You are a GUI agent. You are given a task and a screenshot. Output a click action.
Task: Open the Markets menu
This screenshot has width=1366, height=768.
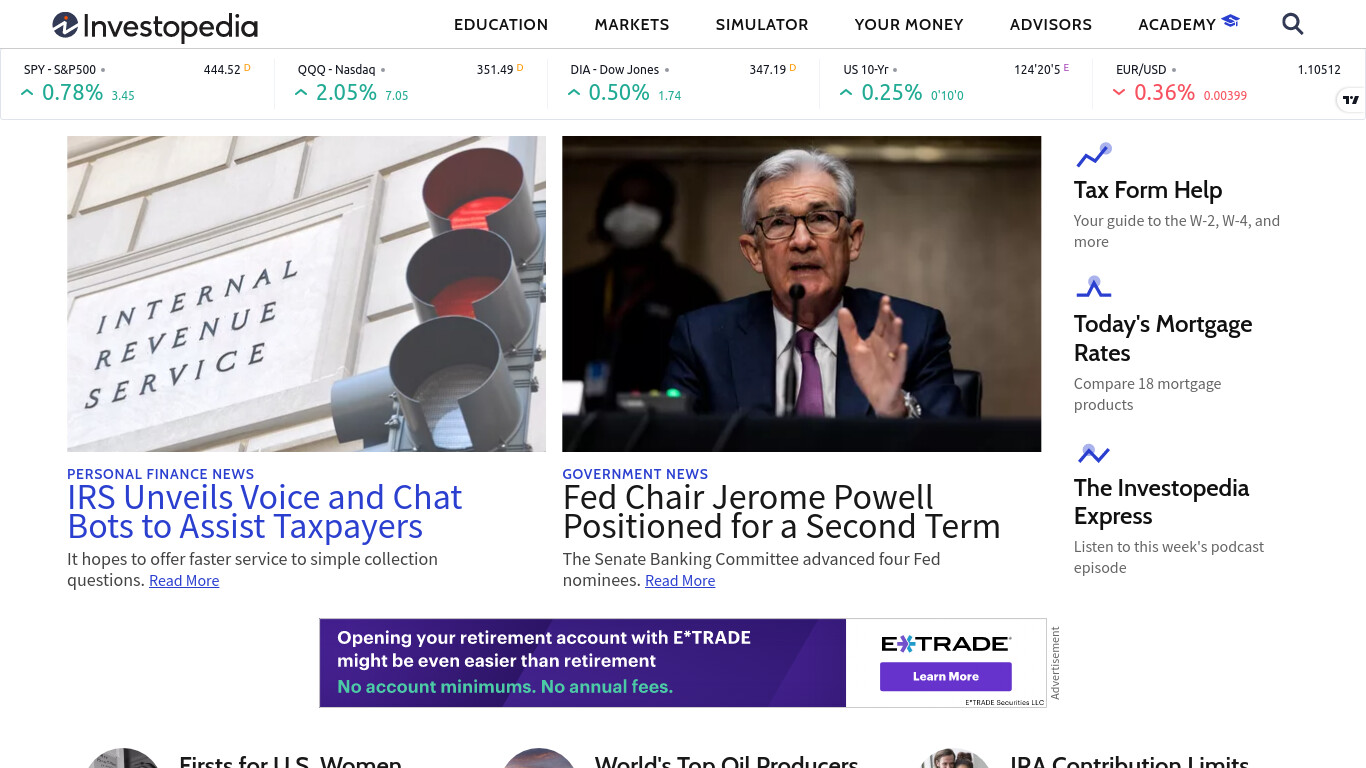click(632, 25)
